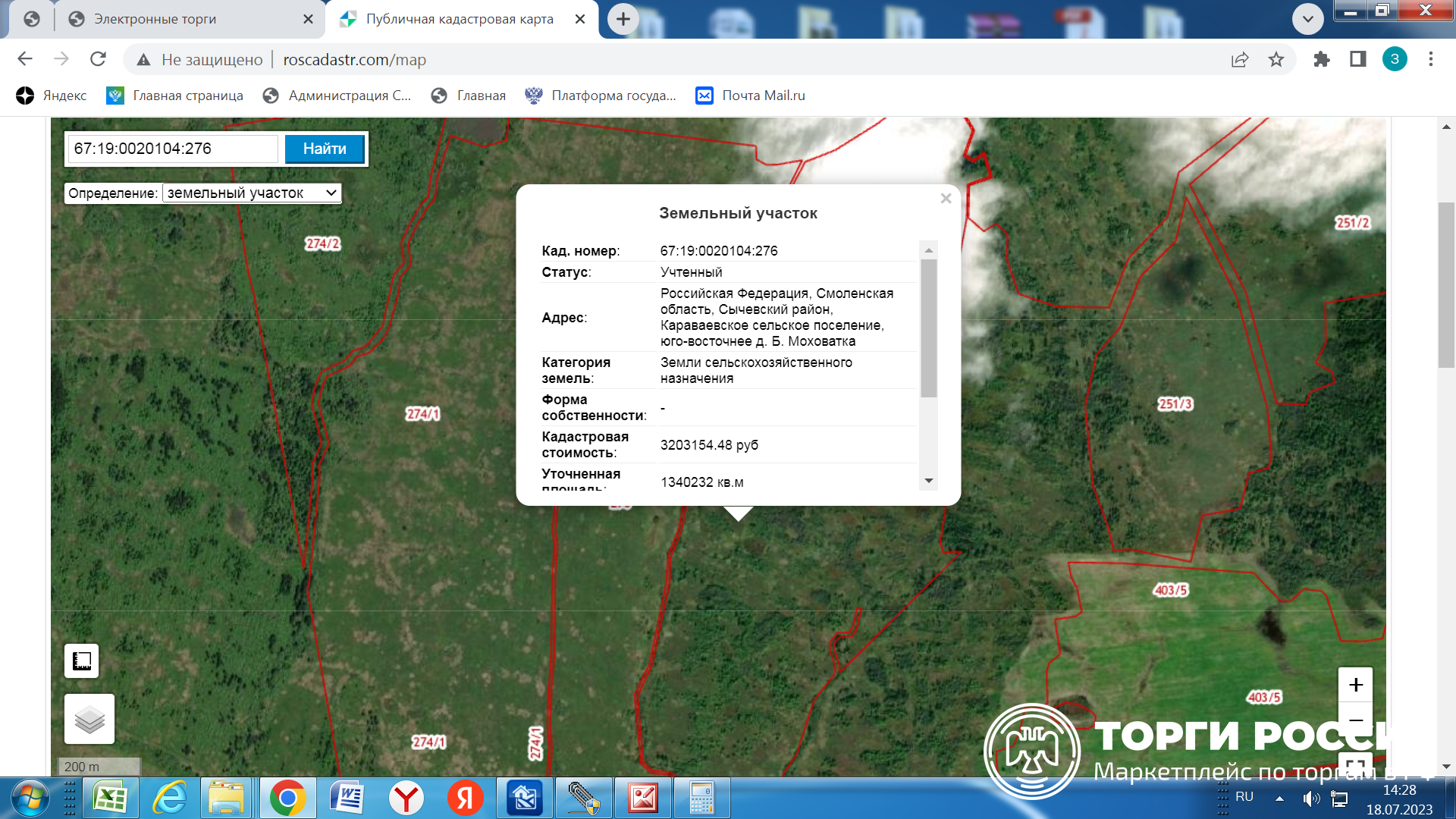1456x819 pixels.
Task: Open the Определение object type dropdown
Action: [252, 193]
